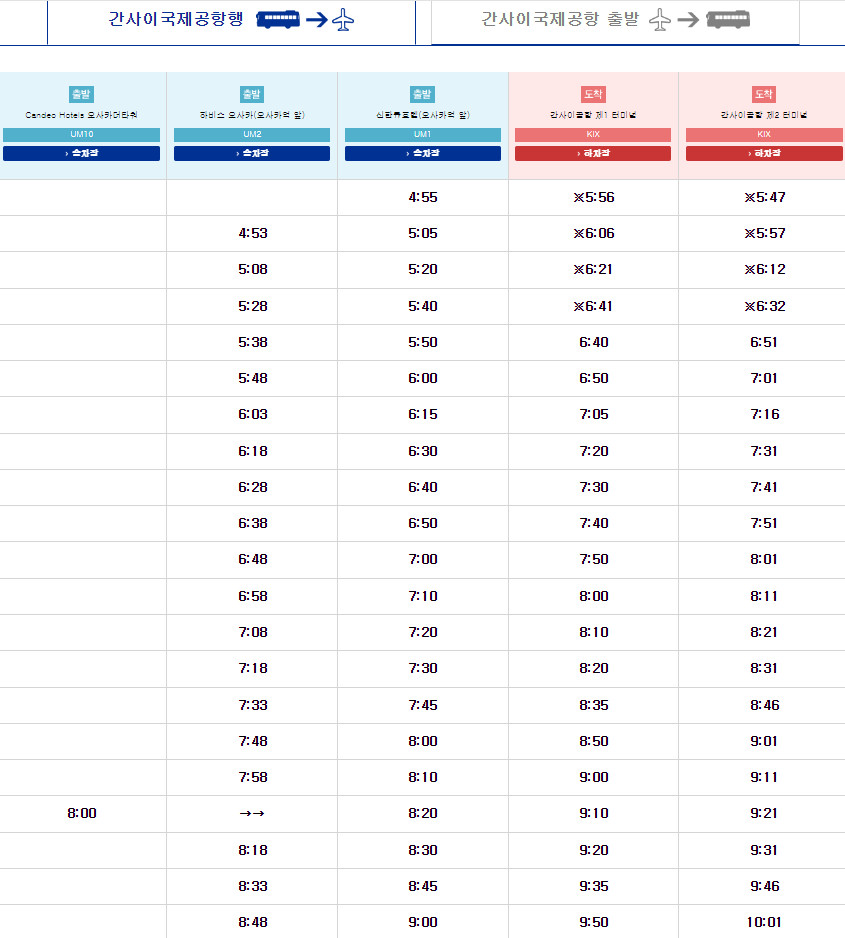
Task: Select the 7:33 departure time
Action: tap(252, 705)
